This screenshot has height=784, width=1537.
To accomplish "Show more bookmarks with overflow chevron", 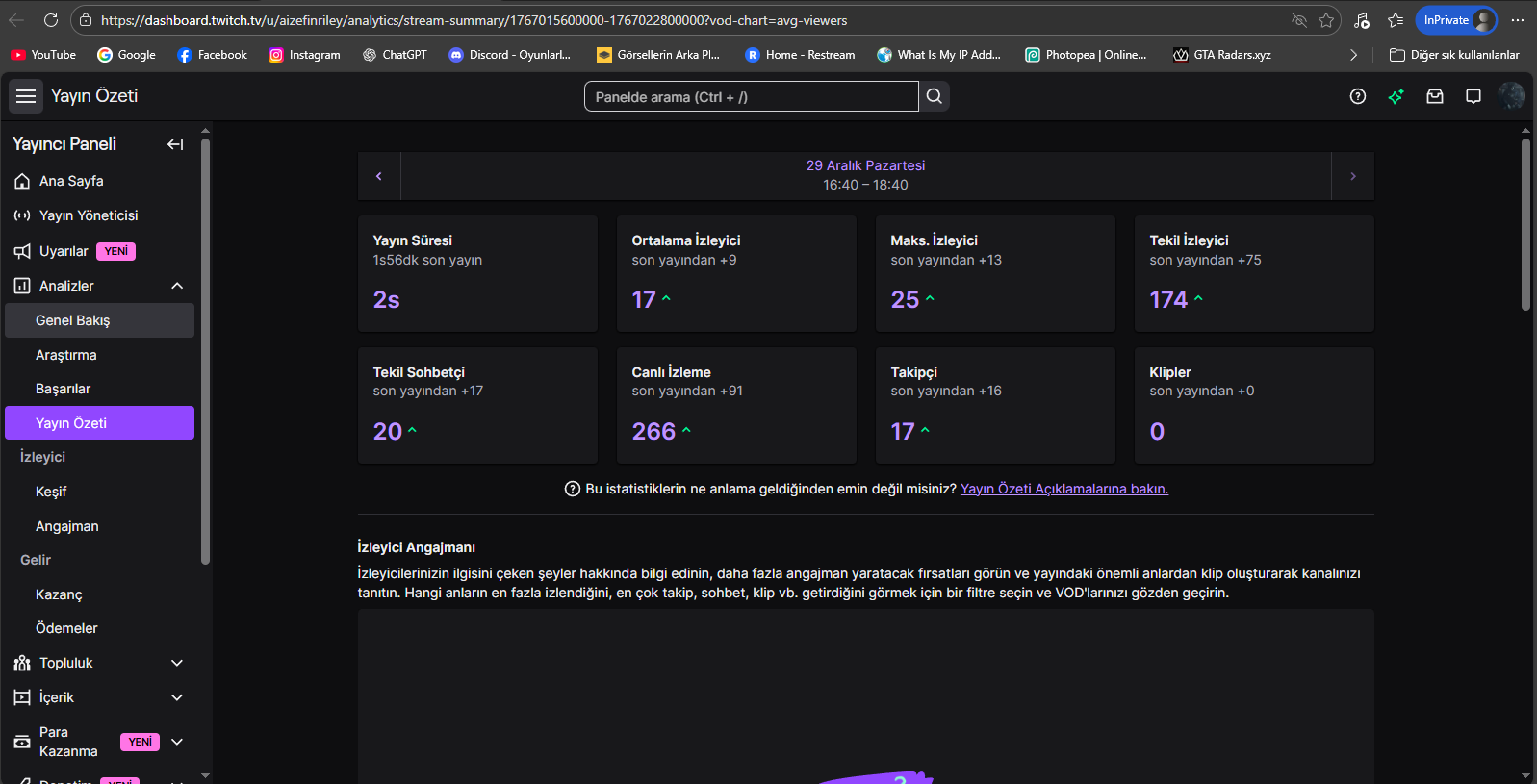I will (x=1353, y=55).
